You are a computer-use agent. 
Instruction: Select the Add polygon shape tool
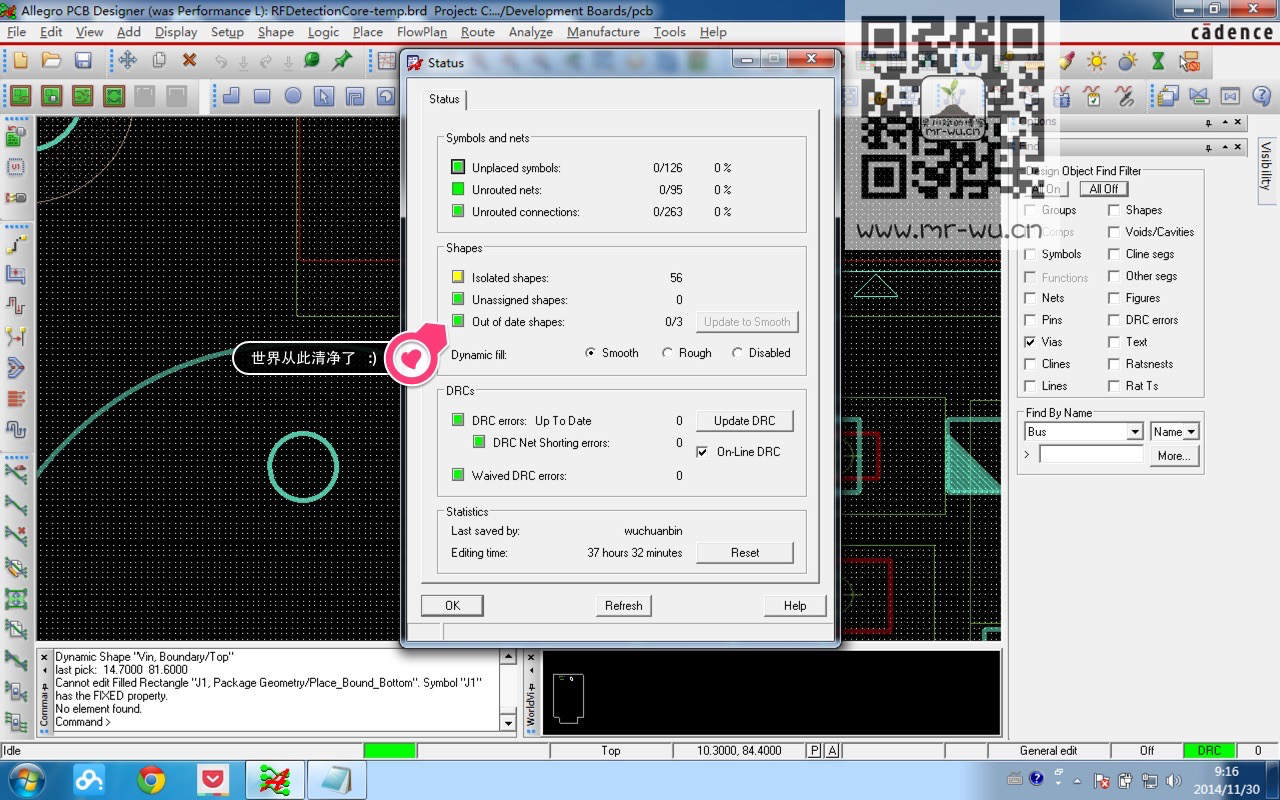231,96
